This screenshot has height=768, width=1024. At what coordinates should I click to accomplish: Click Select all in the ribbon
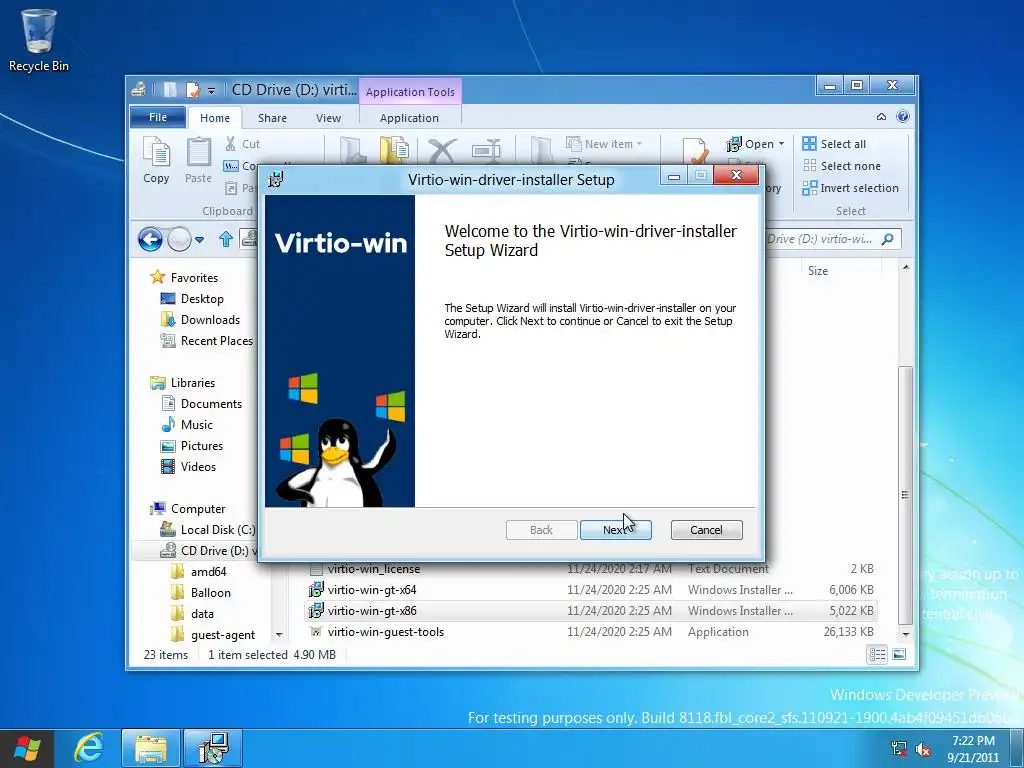point(835,144)
